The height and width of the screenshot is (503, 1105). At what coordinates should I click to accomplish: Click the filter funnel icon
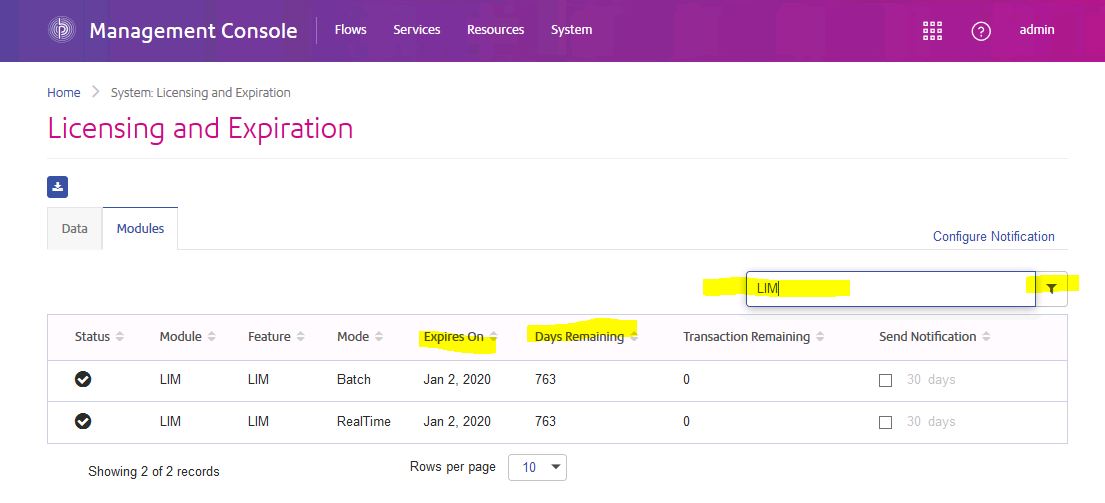pyautogui.click(x=1051, y=288)
